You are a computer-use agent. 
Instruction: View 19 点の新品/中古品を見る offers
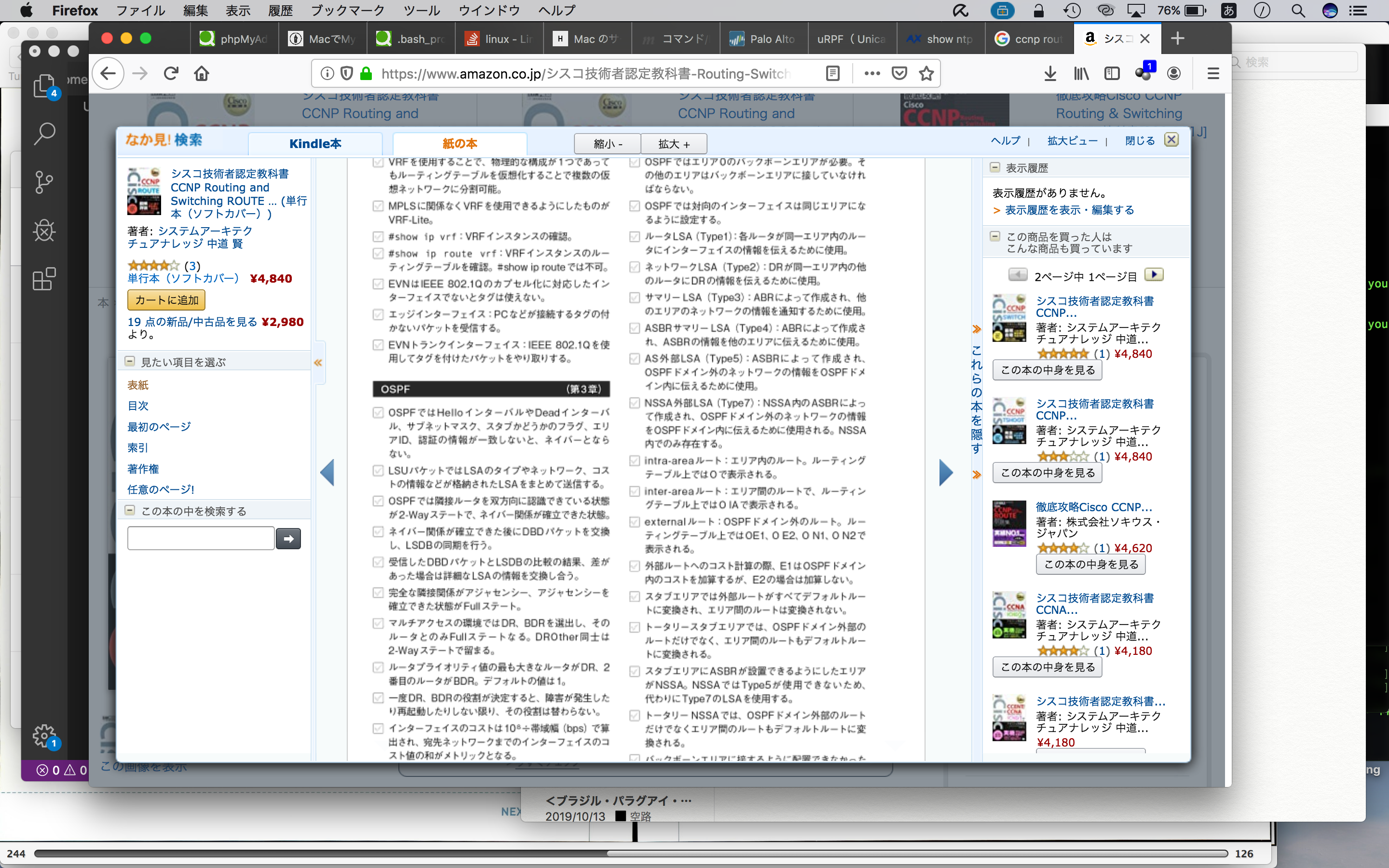192,322
